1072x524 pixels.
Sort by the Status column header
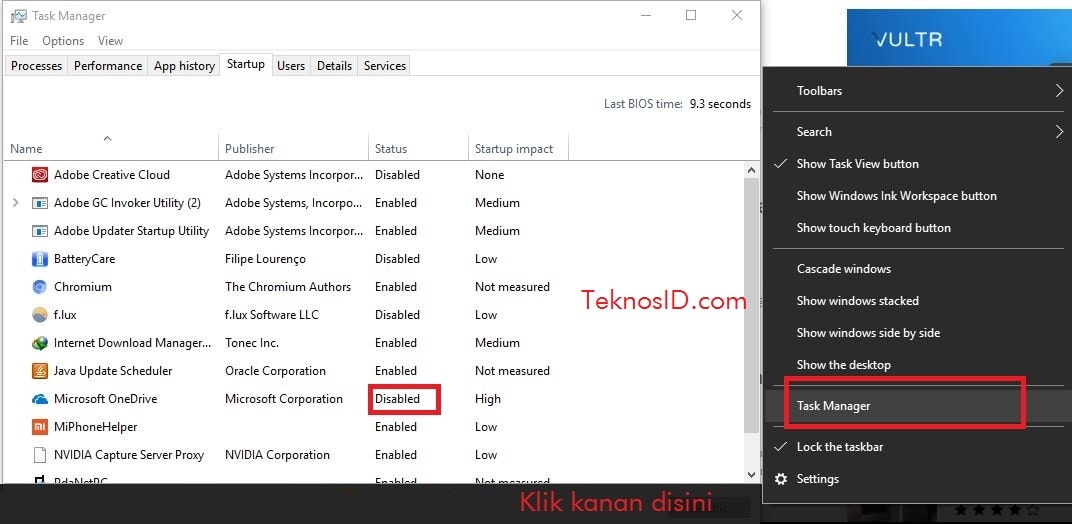tap(418, 148)
